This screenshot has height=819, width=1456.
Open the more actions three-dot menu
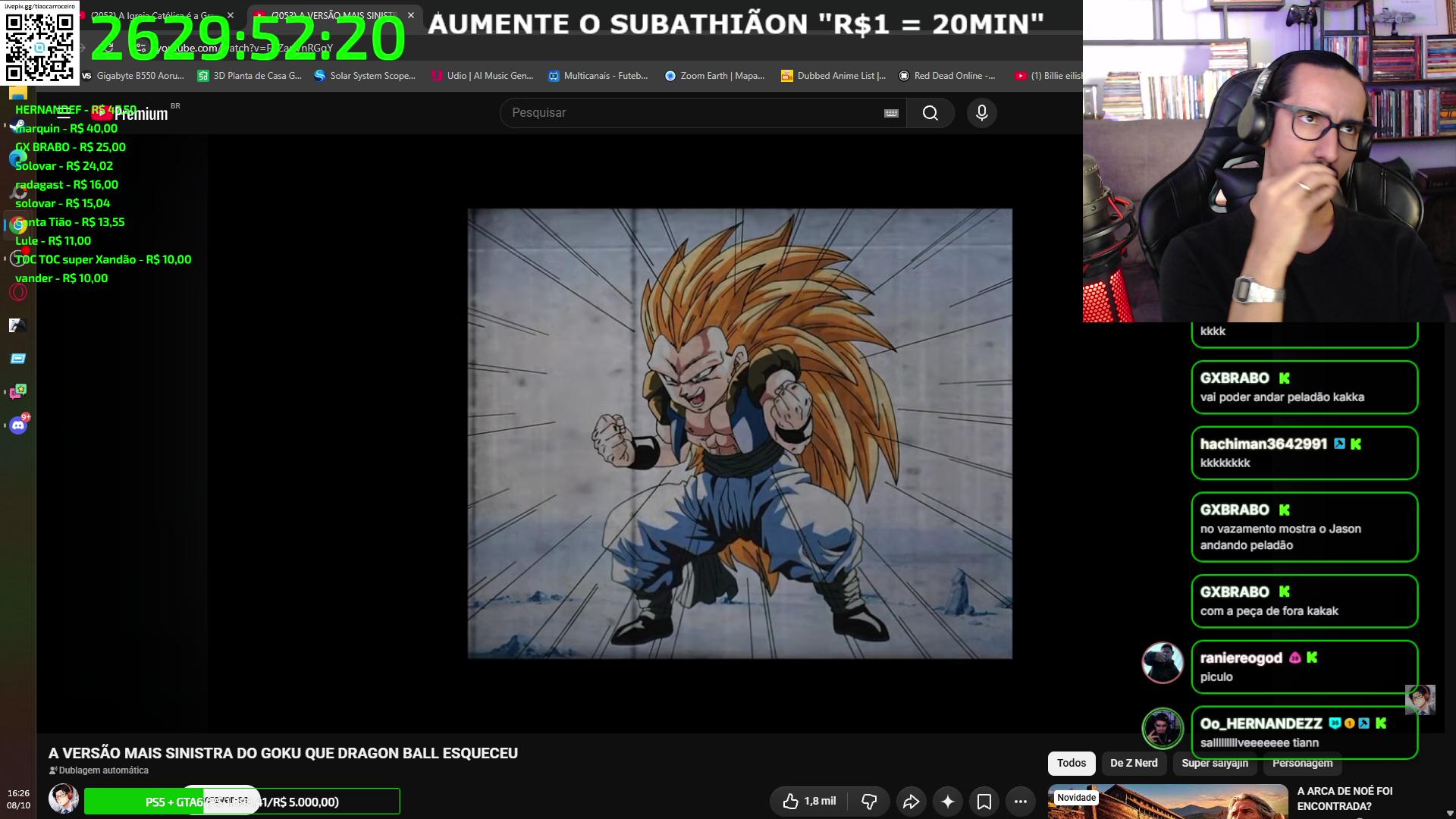pos(1021,802)
